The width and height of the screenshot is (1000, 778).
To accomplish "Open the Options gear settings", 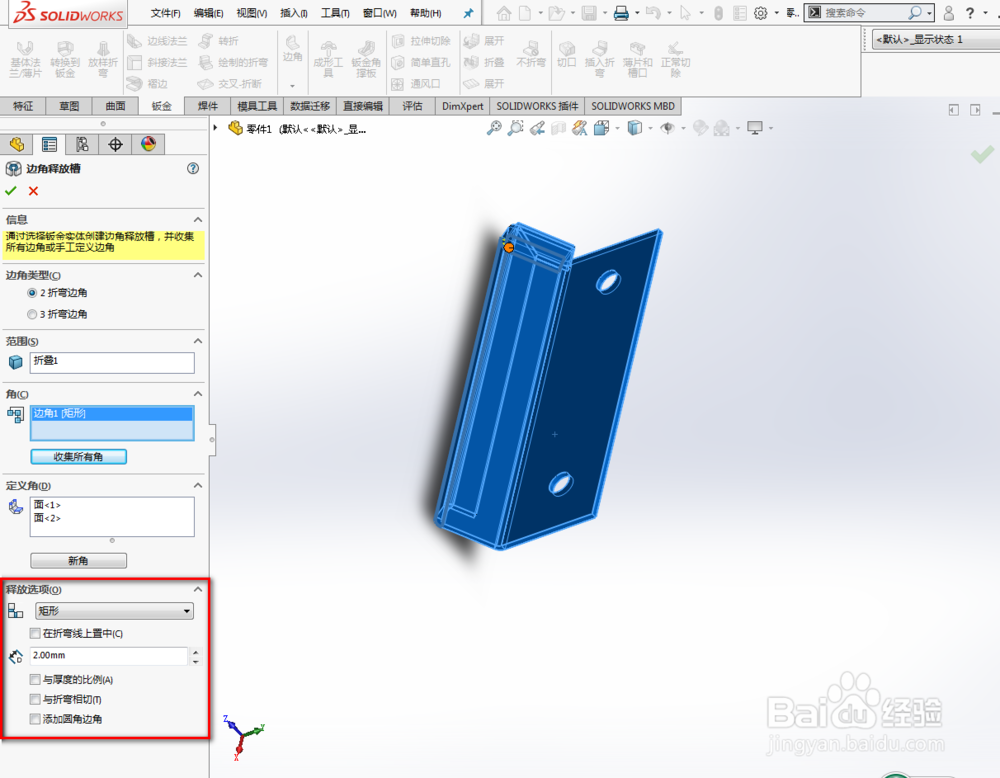I will pos(760,13).
